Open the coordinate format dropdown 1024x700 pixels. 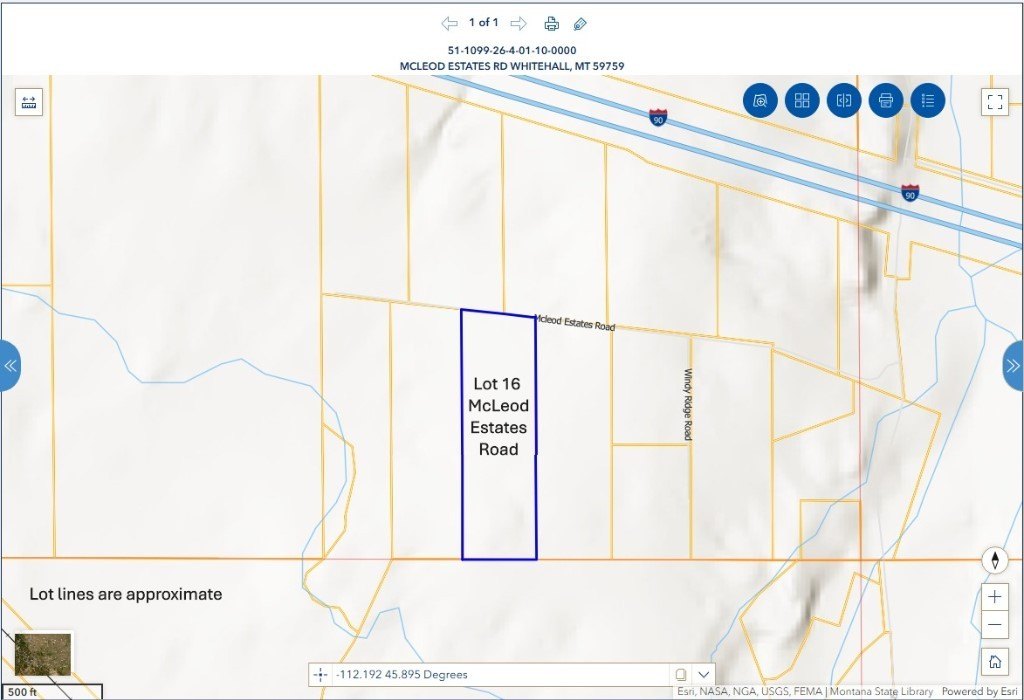(705, 675)
